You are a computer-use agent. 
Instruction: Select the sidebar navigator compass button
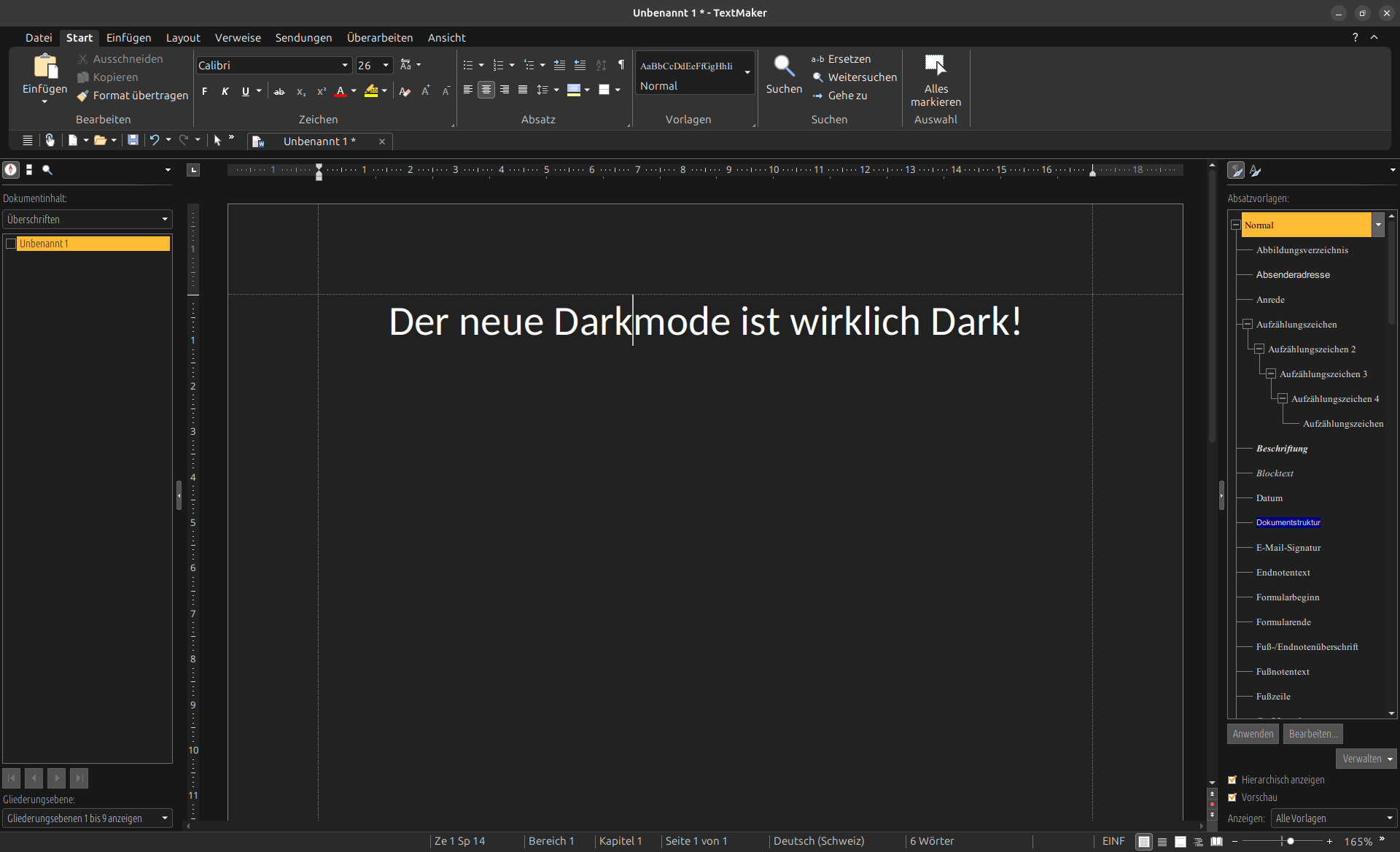point(11,170)
